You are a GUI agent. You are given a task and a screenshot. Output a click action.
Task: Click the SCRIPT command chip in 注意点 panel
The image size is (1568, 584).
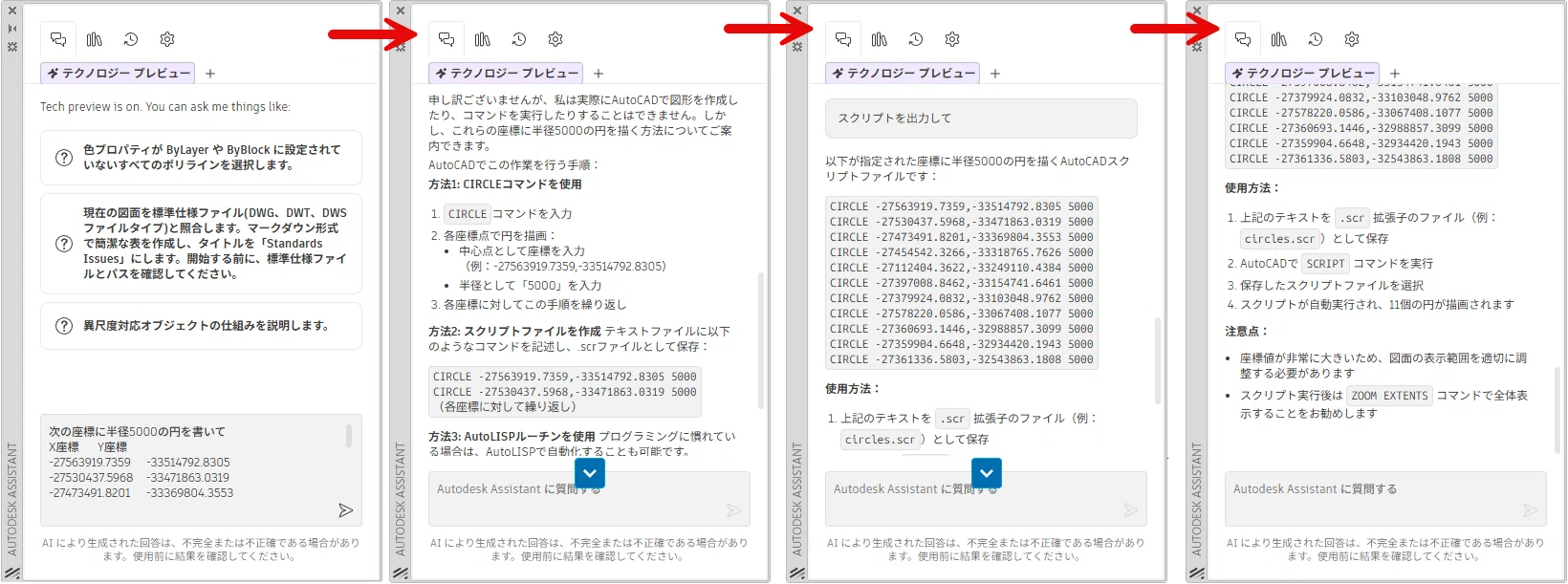1325,264
